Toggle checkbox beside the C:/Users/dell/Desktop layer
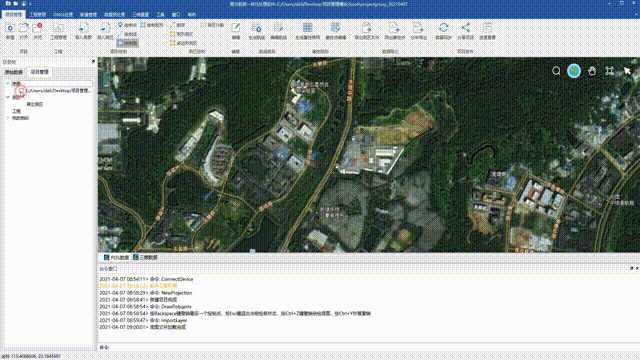 click(x=21, y=90)
